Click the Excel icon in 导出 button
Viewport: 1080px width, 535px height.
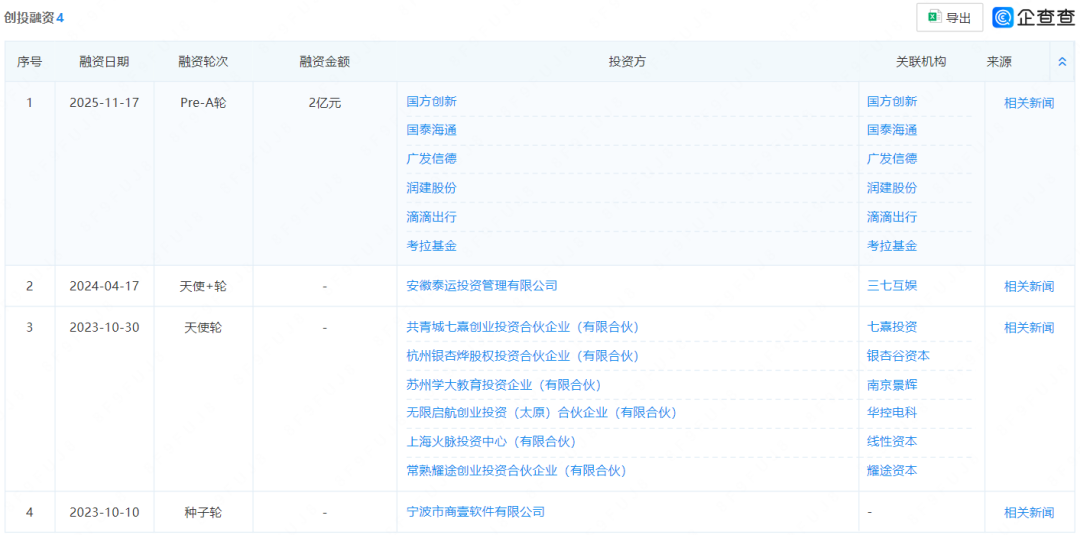pyautogui.click(x=935, y=18)
